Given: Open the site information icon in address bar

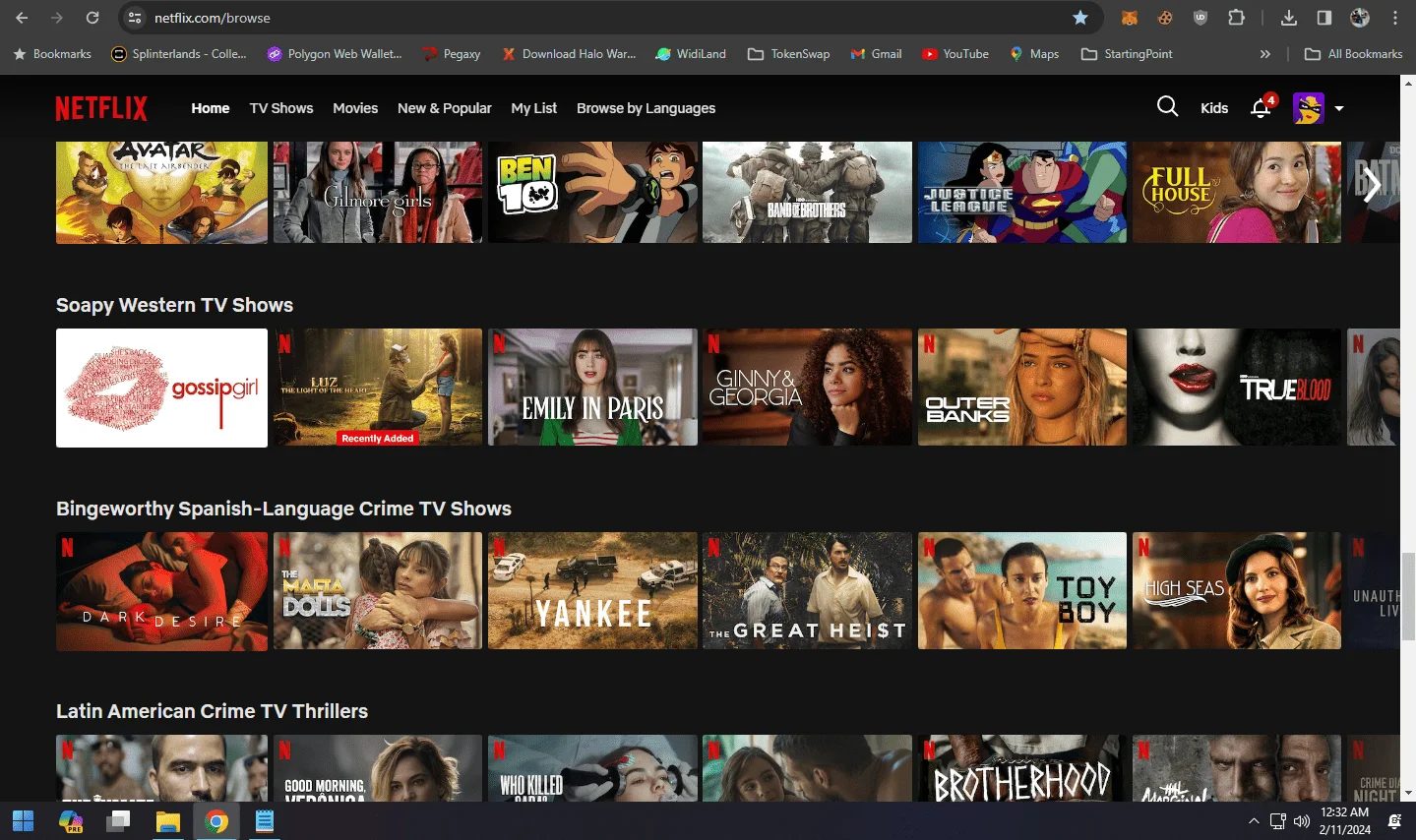Looking at the screenshot, I should click(x=136, y=18).
